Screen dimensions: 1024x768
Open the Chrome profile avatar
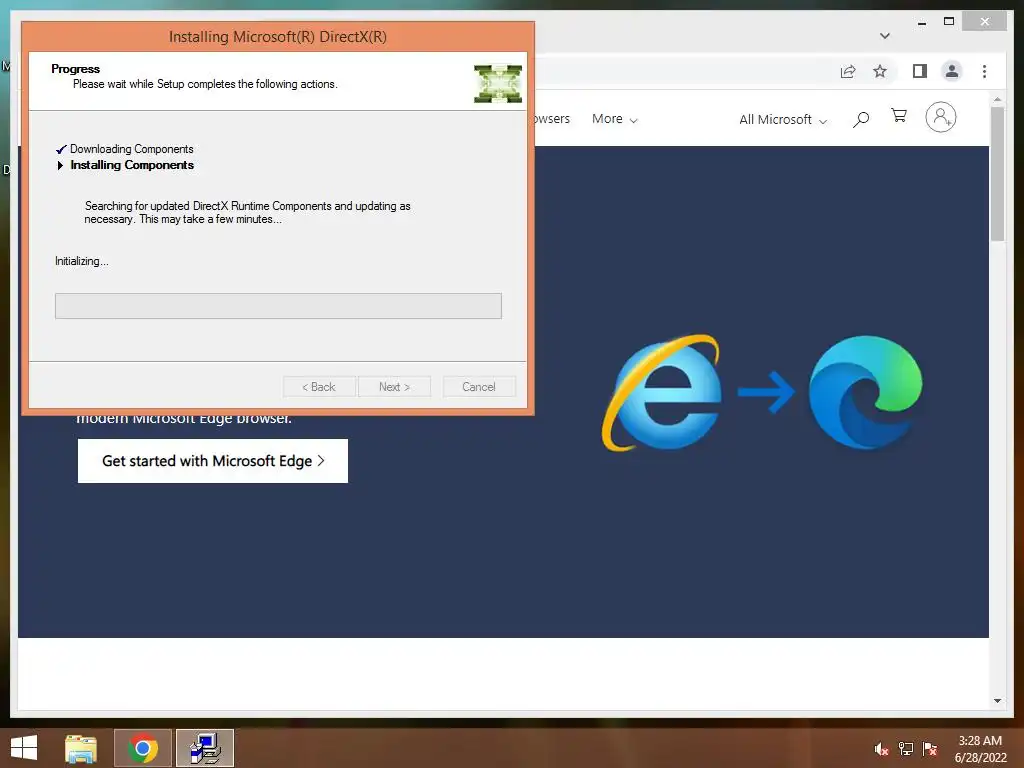tap(952, 71)
